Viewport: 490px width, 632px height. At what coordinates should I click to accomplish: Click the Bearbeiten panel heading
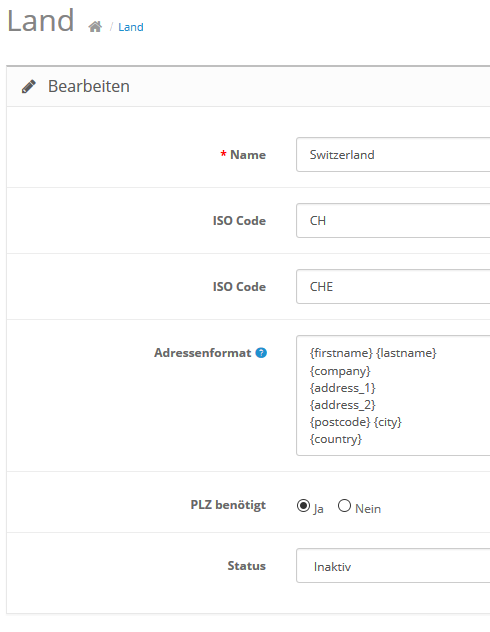[x=89, y=86]
